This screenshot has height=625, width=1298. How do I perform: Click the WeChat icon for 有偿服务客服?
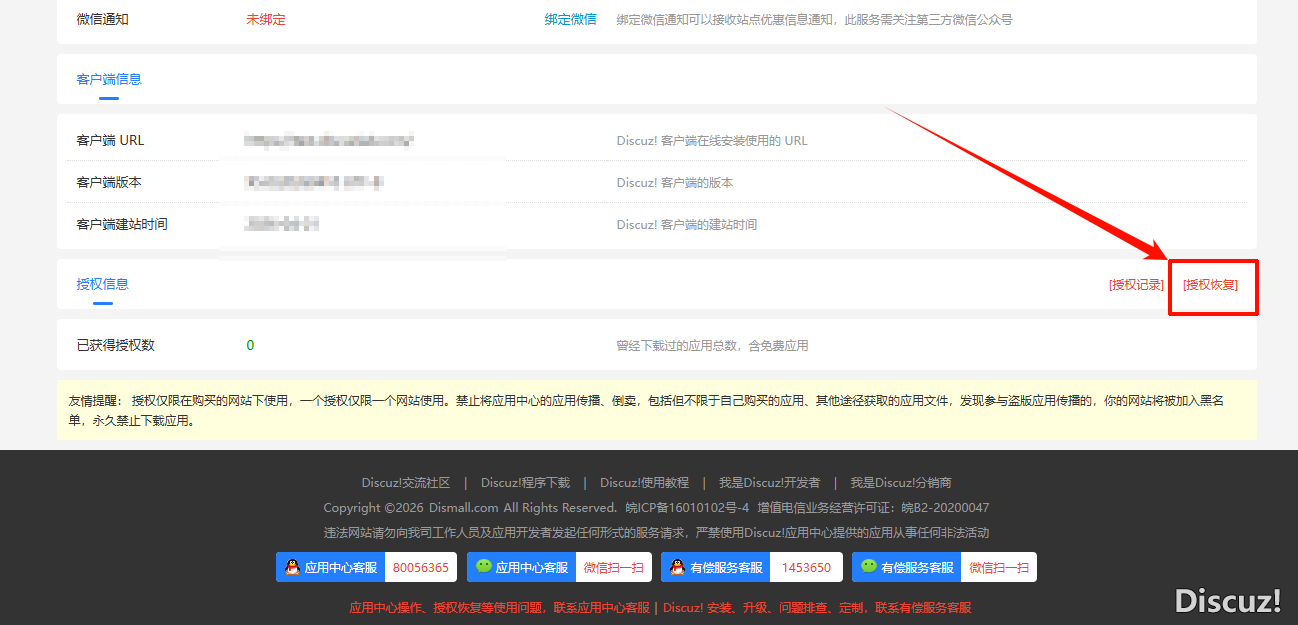pyautogui.click(x=868, y=567)
